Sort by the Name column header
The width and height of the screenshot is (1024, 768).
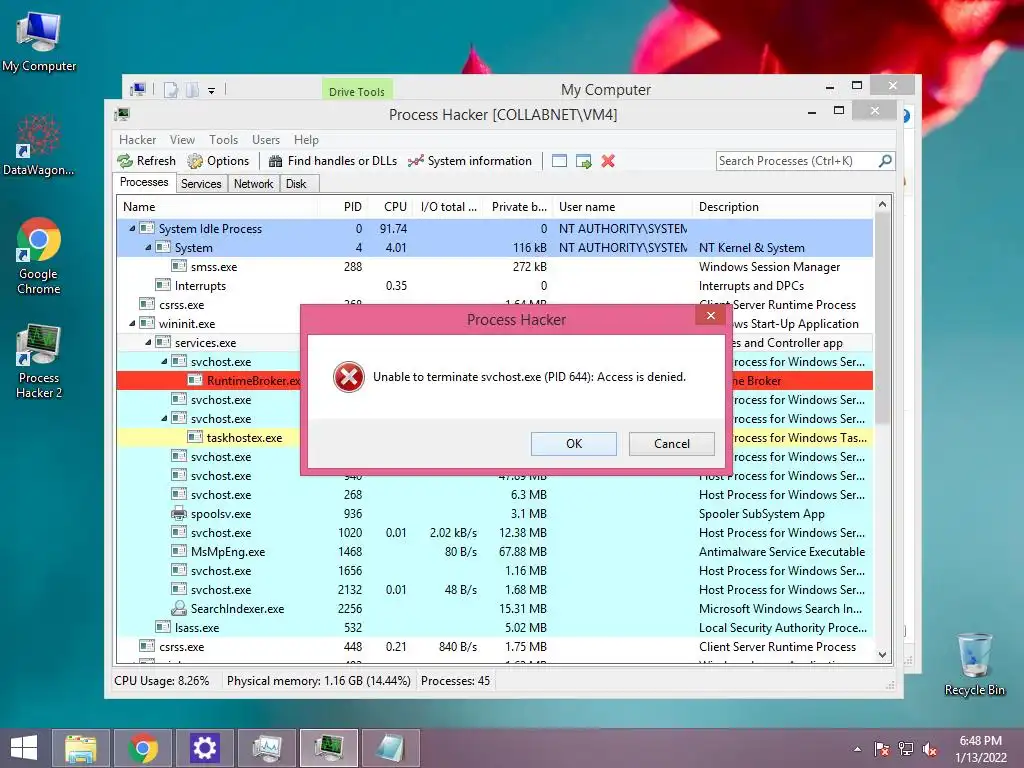217,207
